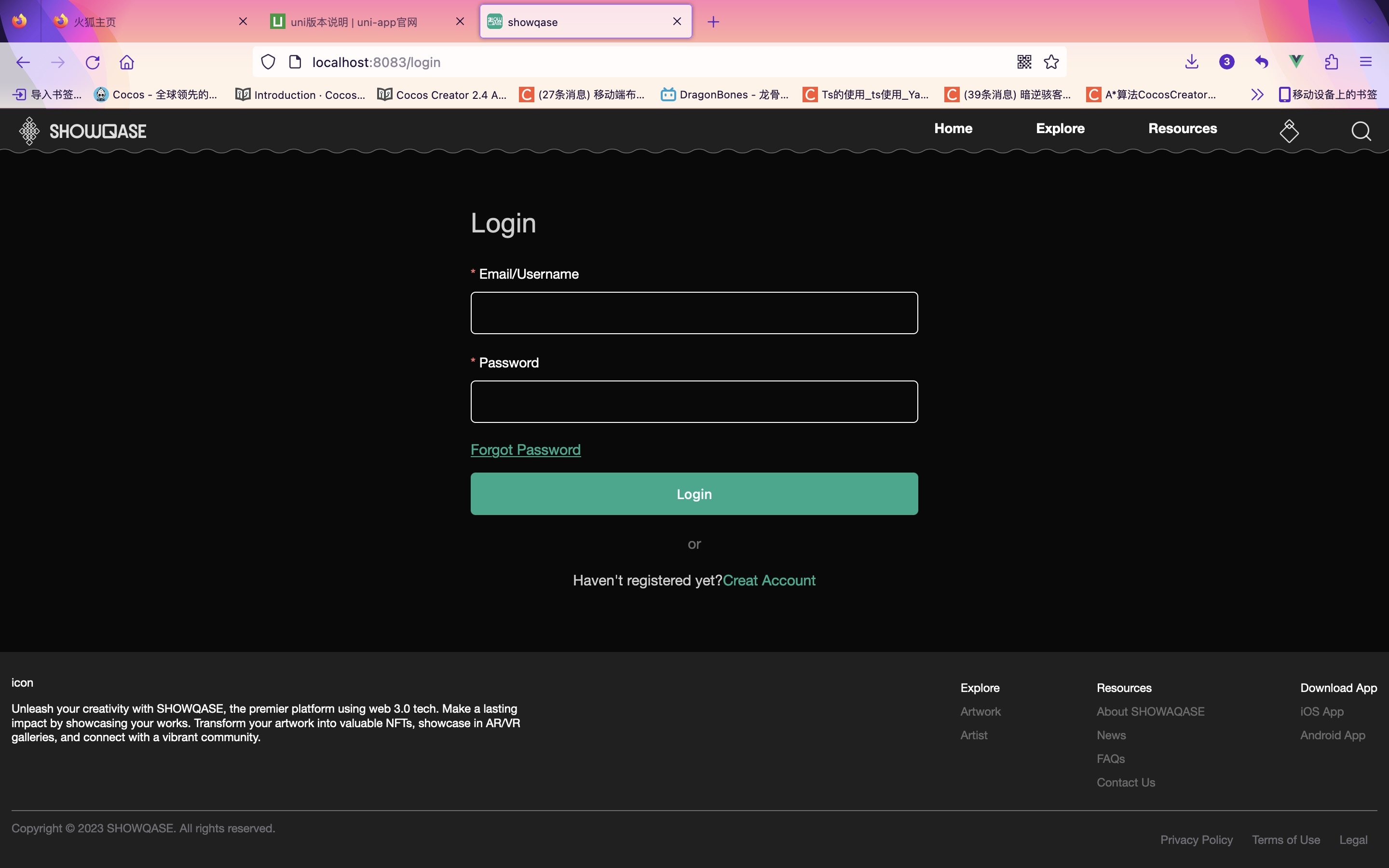
Task: Open the extensions puzzle icon
Action: tap(1331, 62)
